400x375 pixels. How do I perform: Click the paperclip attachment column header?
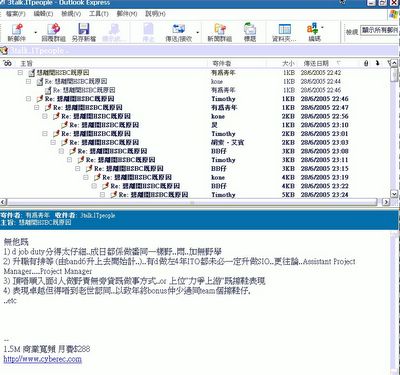click(366, 63)
